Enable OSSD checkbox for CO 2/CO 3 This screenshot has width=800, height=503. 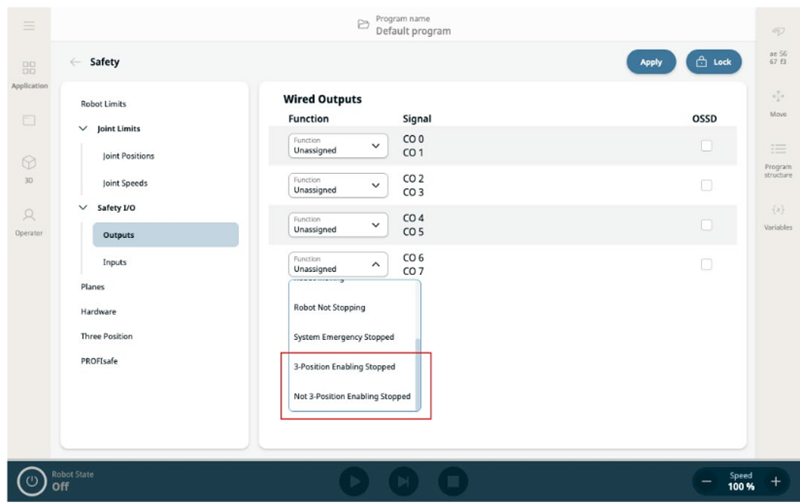tap(706, 185)
